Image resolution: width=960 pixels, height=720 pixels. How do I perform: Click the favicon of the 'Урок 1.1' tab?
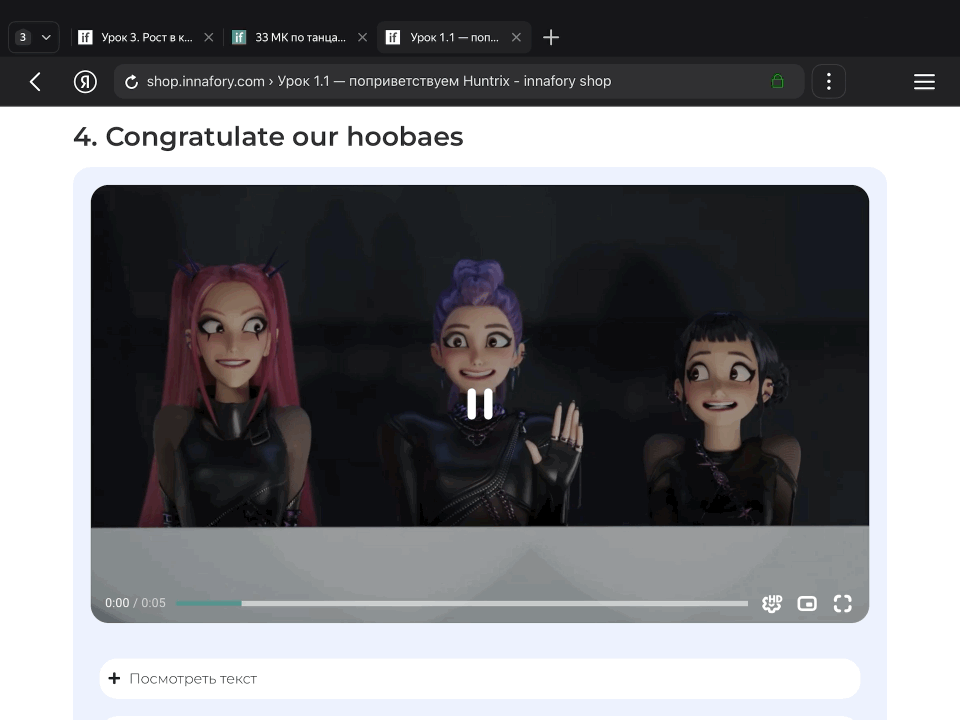pyautogui.click(x=392, y=37)
